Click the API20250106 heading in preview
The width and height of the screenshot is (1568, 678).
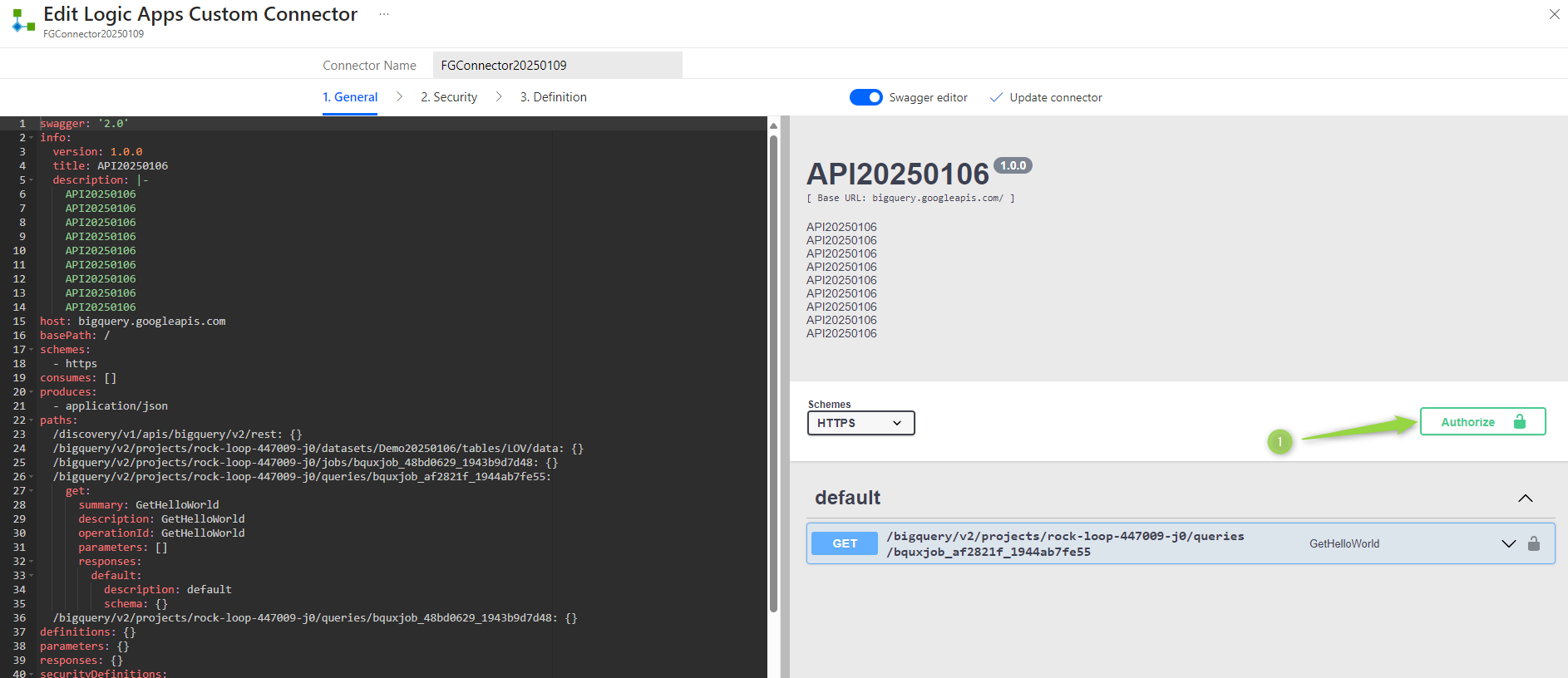pos(898,174)
